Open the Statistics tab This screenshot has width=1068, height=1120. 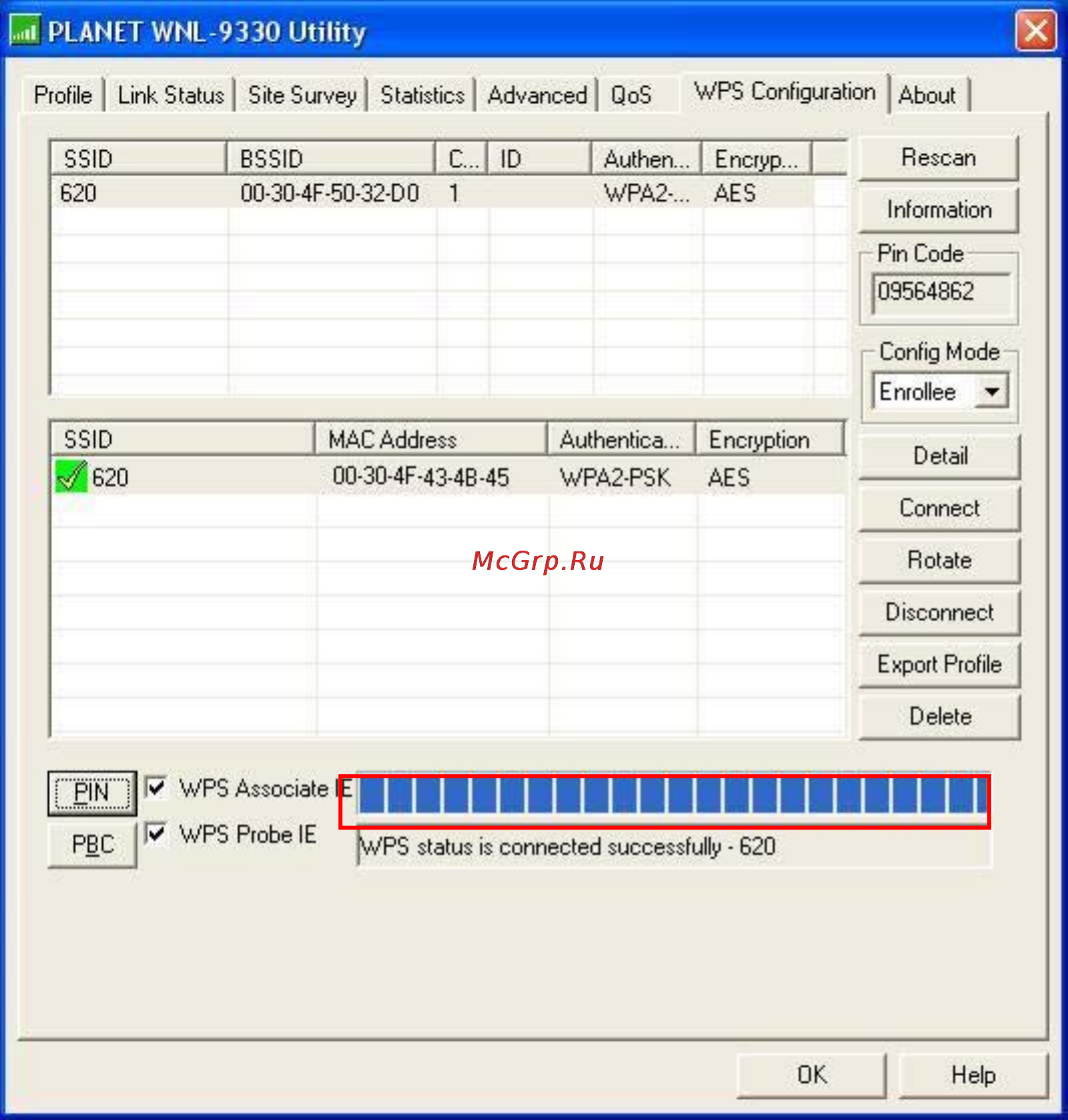click(422, 95)
